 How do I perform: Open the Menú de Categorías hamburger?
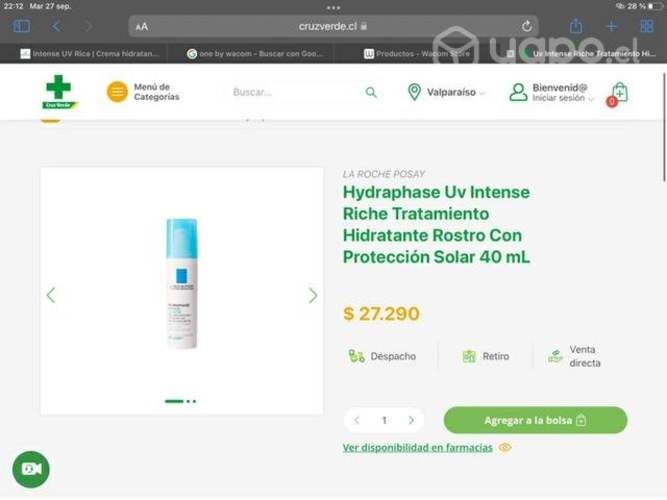tap(117, 92)
